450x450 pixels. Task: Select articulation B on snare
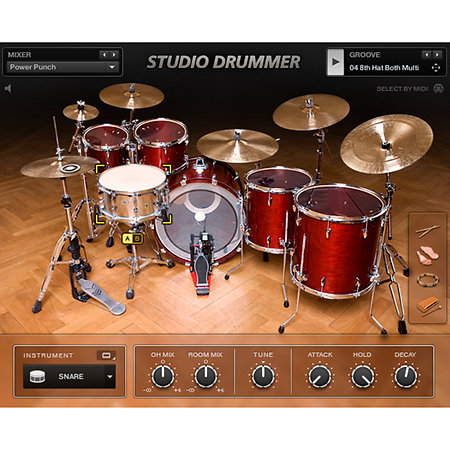137,239
